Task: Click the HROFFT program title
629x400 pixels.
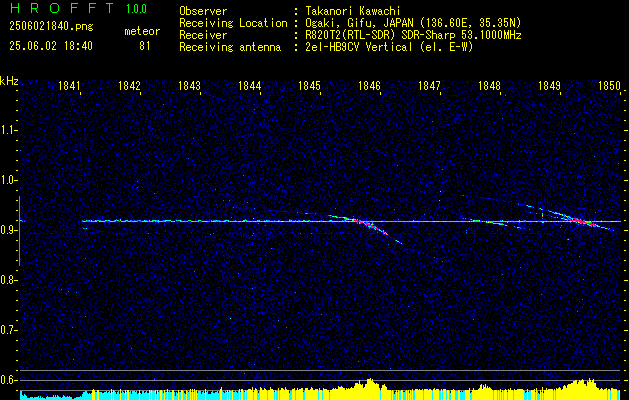Action: click(x=62, y=8)
